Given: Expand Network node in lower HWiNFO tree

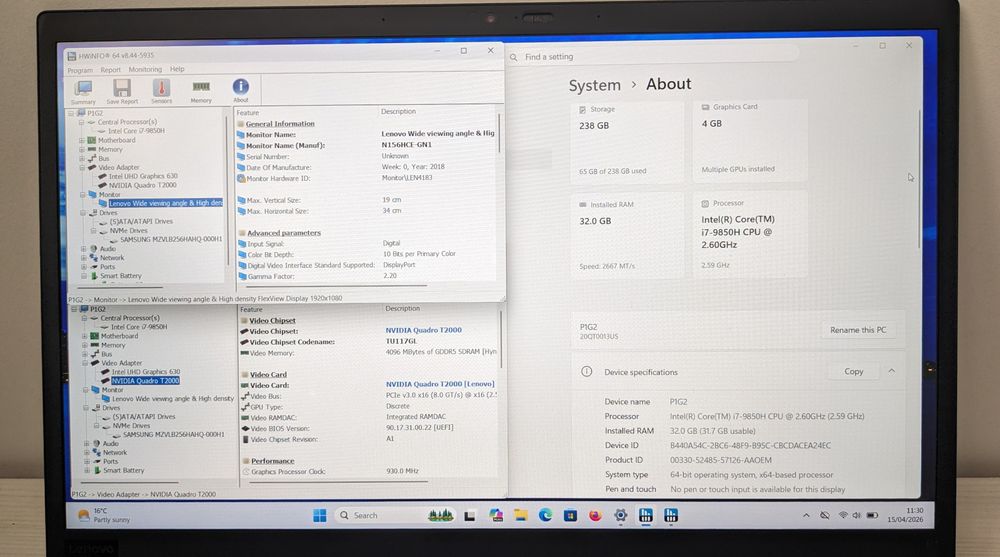Looking at the screenshot, I should point(86,452).
